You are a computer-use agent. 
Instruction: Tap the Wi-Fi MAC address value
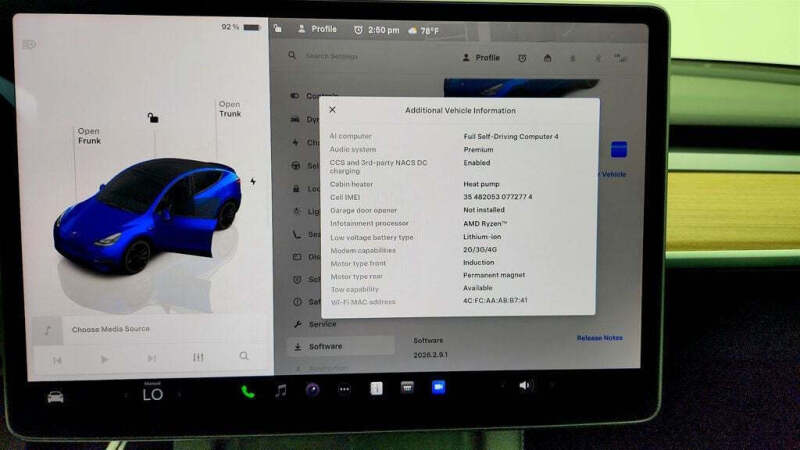[495, 301]
